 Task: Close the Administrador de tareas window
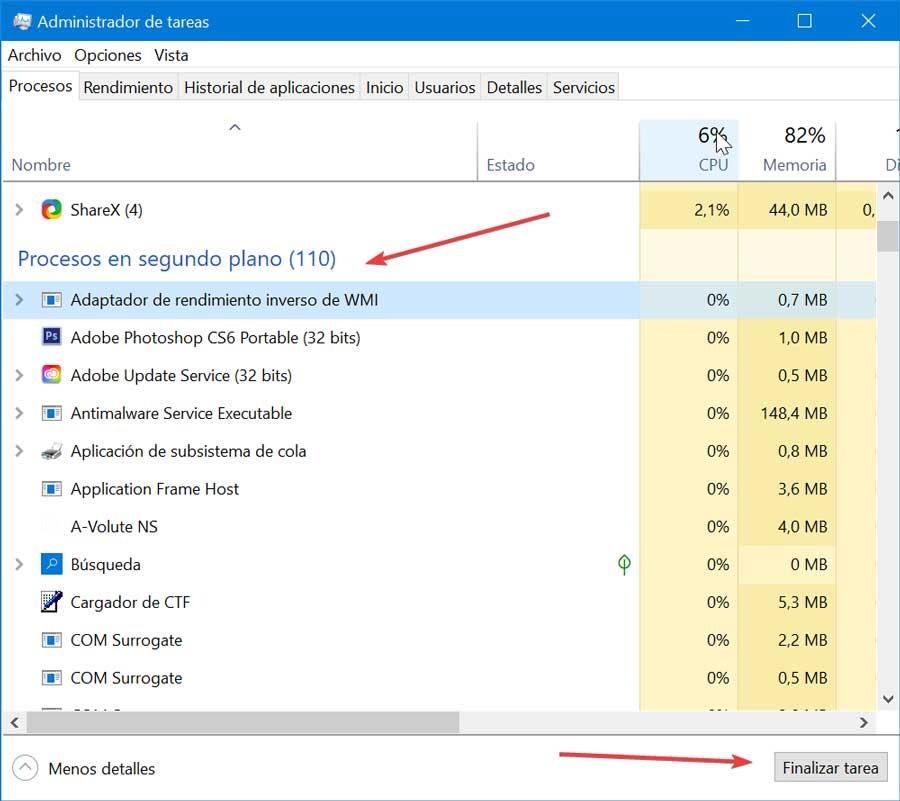tap(868, 21)
